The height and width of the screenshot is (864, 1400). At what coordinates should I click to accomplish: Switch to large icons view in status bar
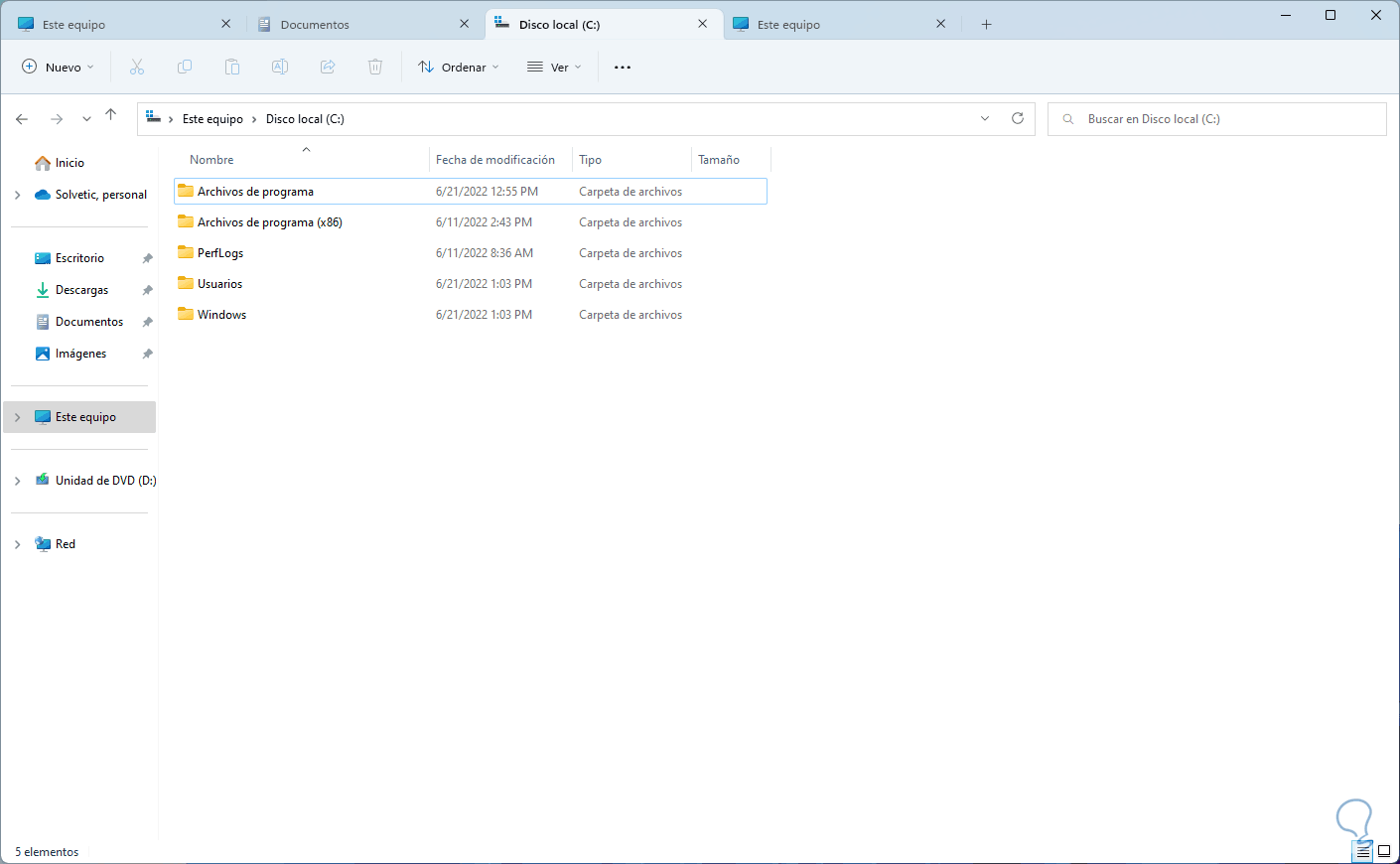[x=1384, y=851]
